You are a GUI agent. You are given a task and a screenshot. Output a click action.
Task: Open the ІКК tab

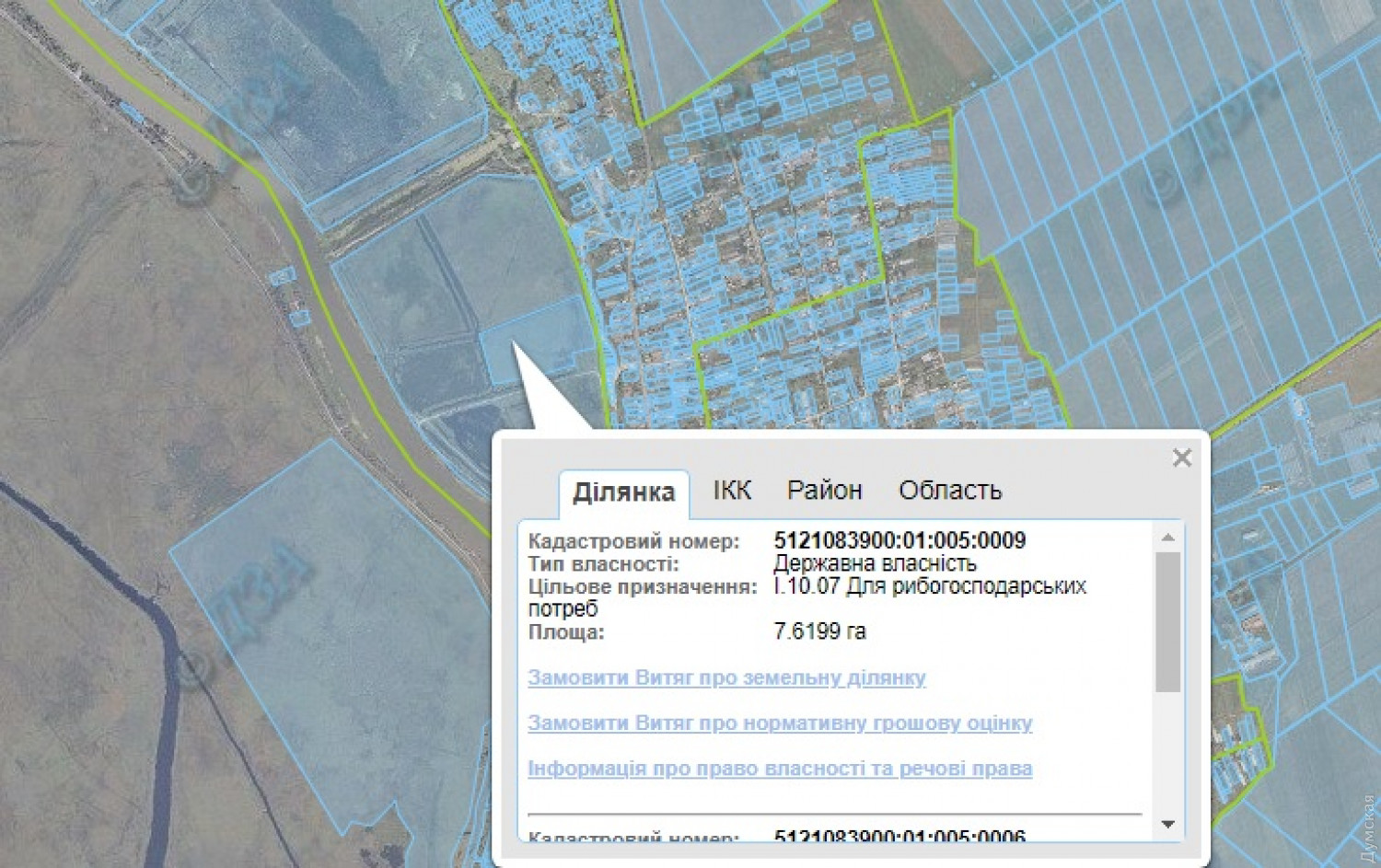click(x=732, y=491)
